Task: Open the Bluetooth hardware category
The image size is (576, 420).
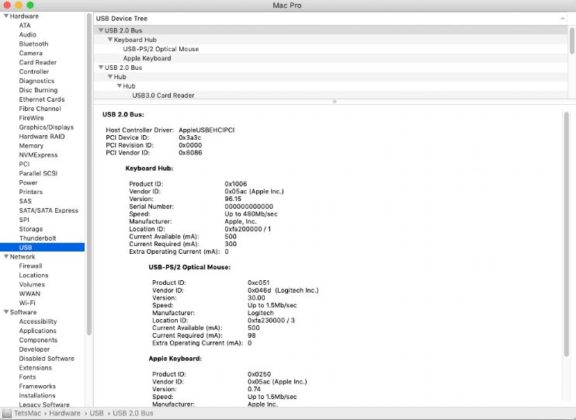Action: coord(33,44)
